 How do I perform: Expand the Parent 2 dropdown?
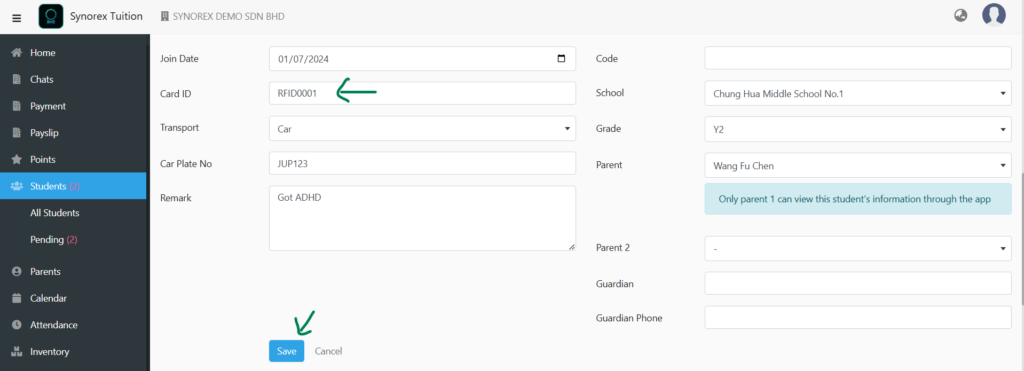point(857,248)
